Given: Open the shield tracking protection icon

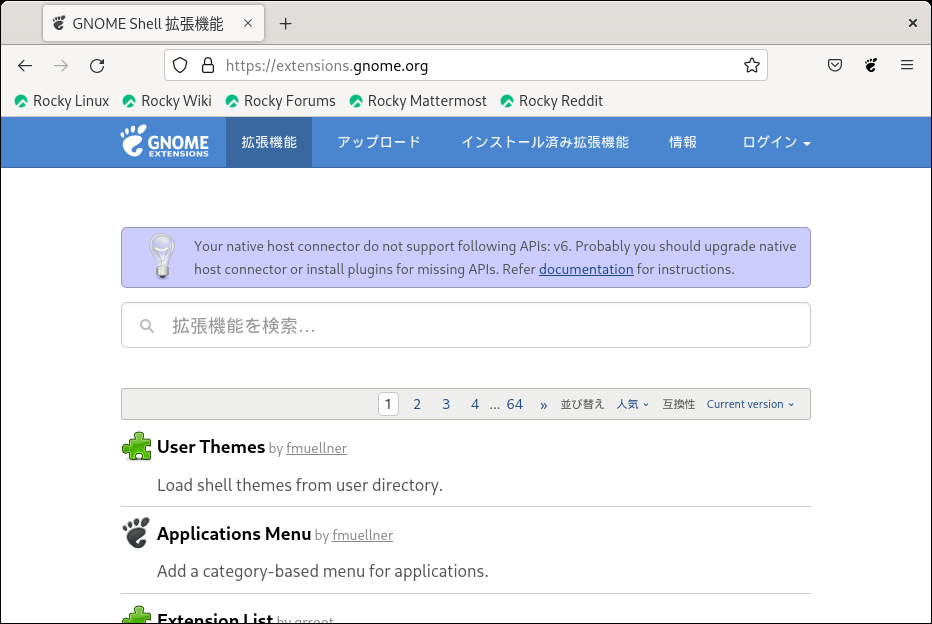Looking at the screenshot, I should click(x=180, y=65).
